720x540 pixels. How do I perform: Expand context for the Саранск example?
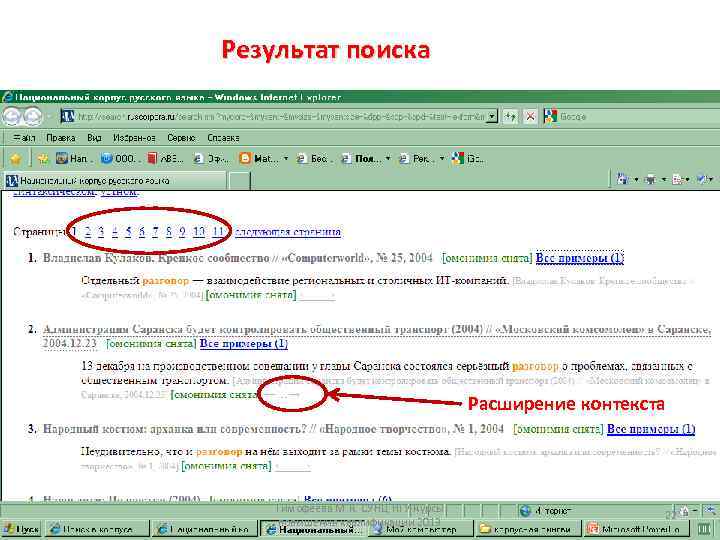(281, 394)
